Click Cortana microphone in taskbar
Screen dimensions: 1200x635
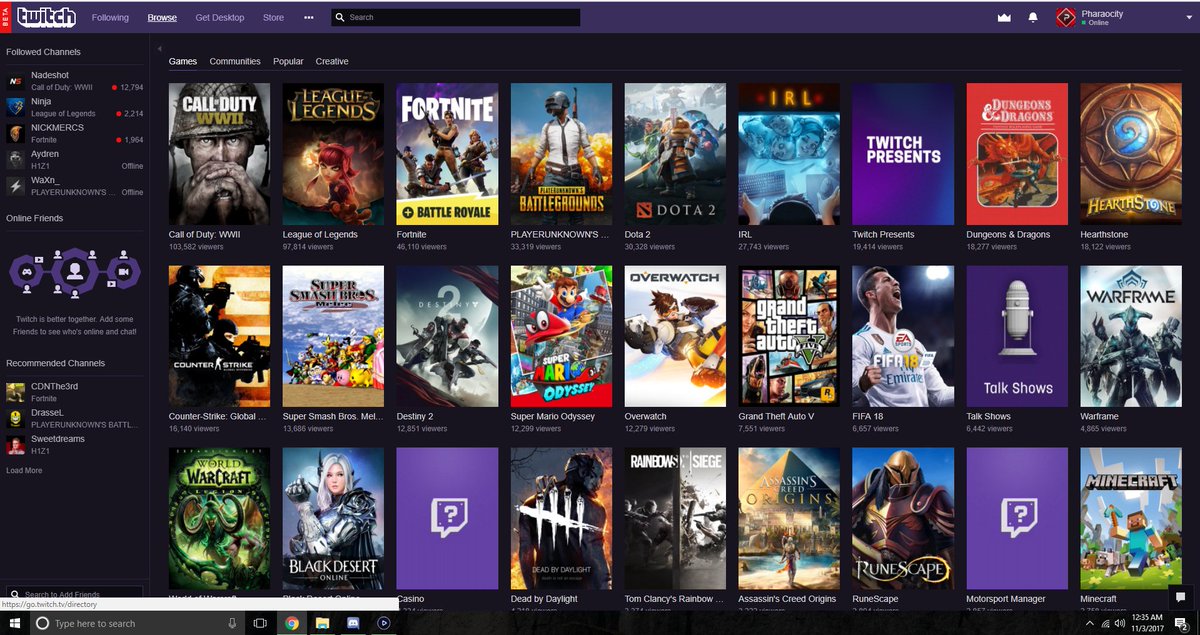point(232,623)
